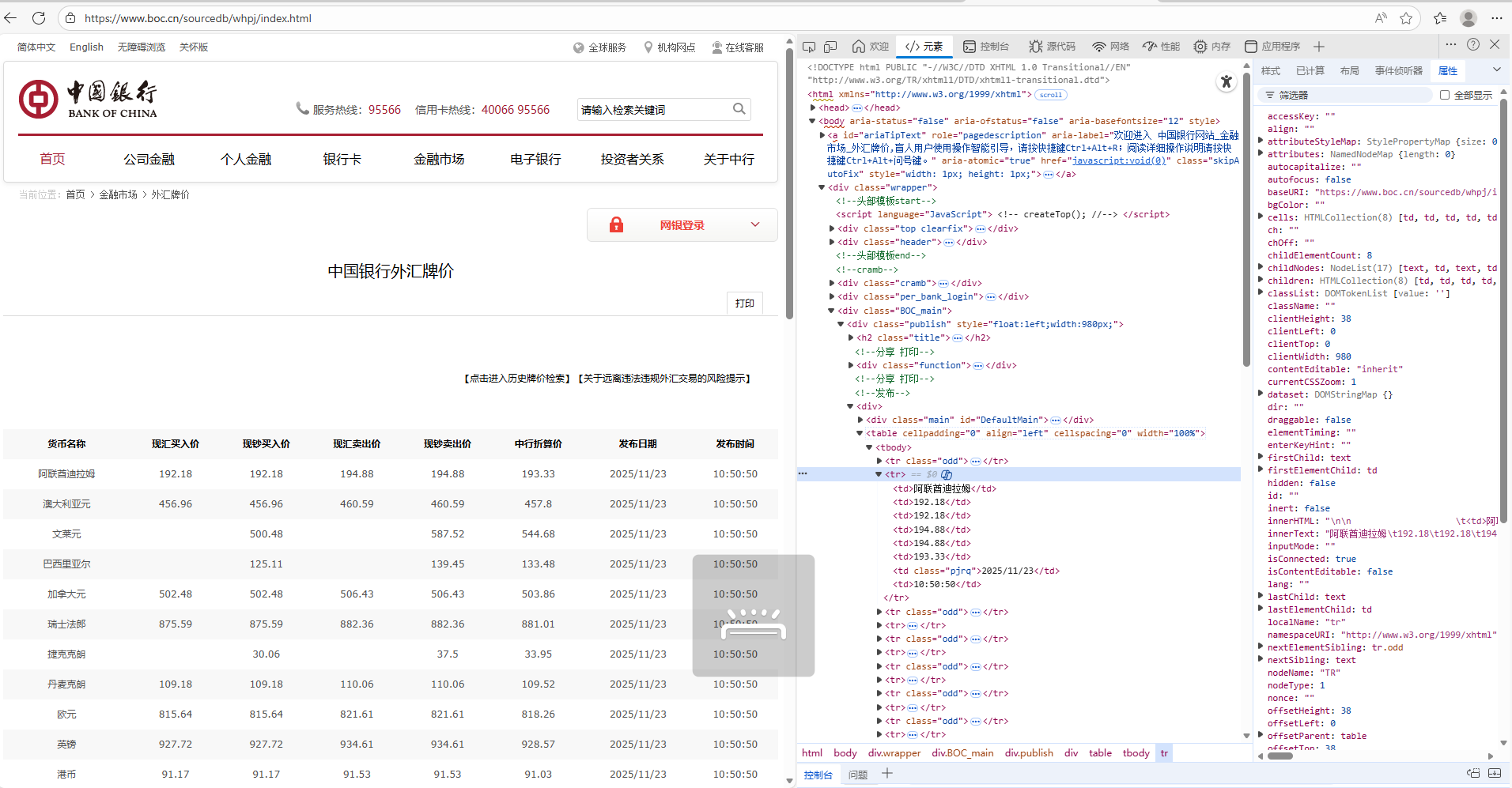Expand the classList property

click(x=1261, y=293)
